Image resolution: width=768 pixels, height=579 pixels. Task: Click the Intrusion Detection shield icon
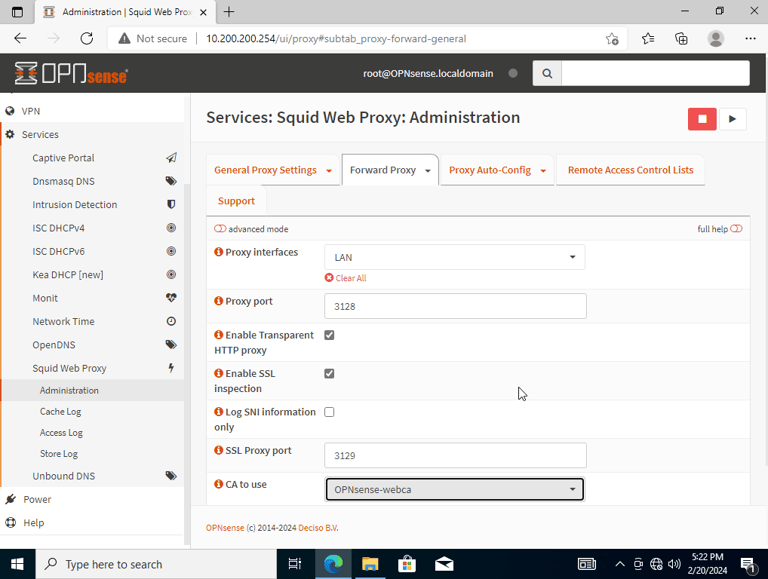point(171,204)
